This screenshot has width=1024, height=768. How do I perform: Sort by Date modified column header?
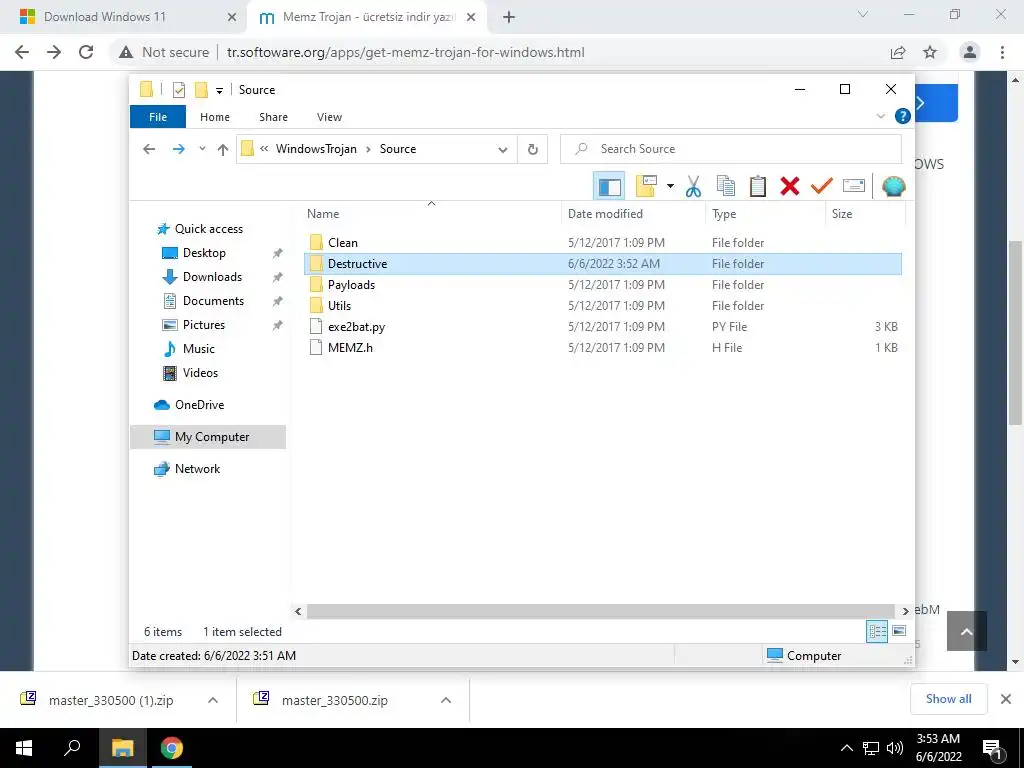point(633,214)
